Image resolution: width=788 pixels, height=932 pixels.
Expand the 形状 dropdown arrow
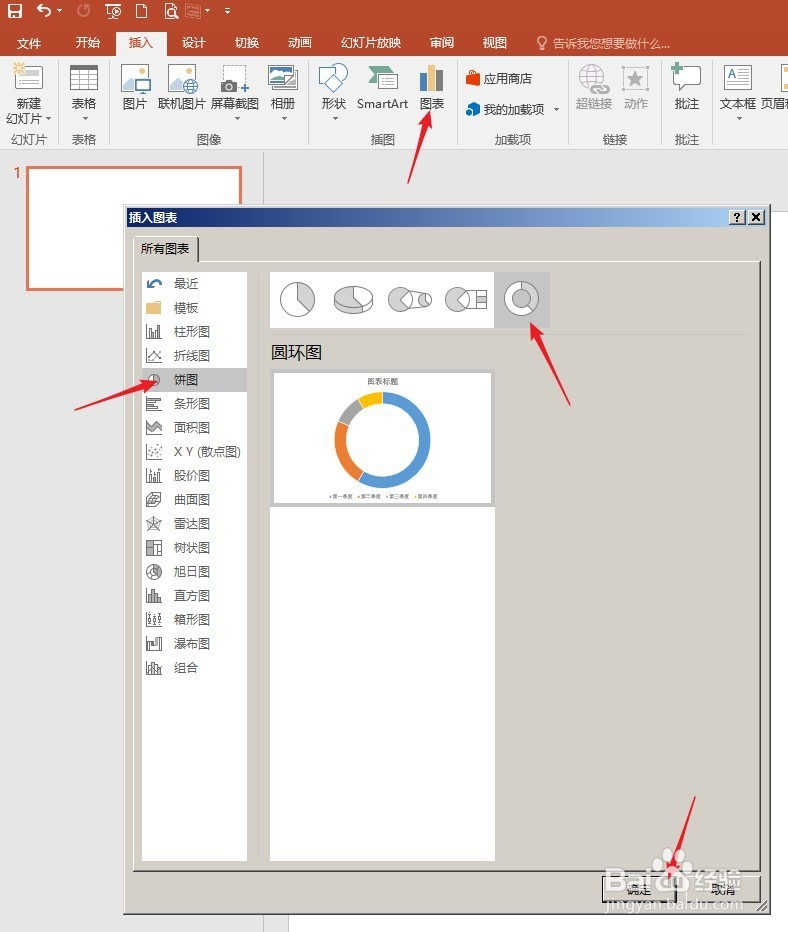tap(335, 119)
